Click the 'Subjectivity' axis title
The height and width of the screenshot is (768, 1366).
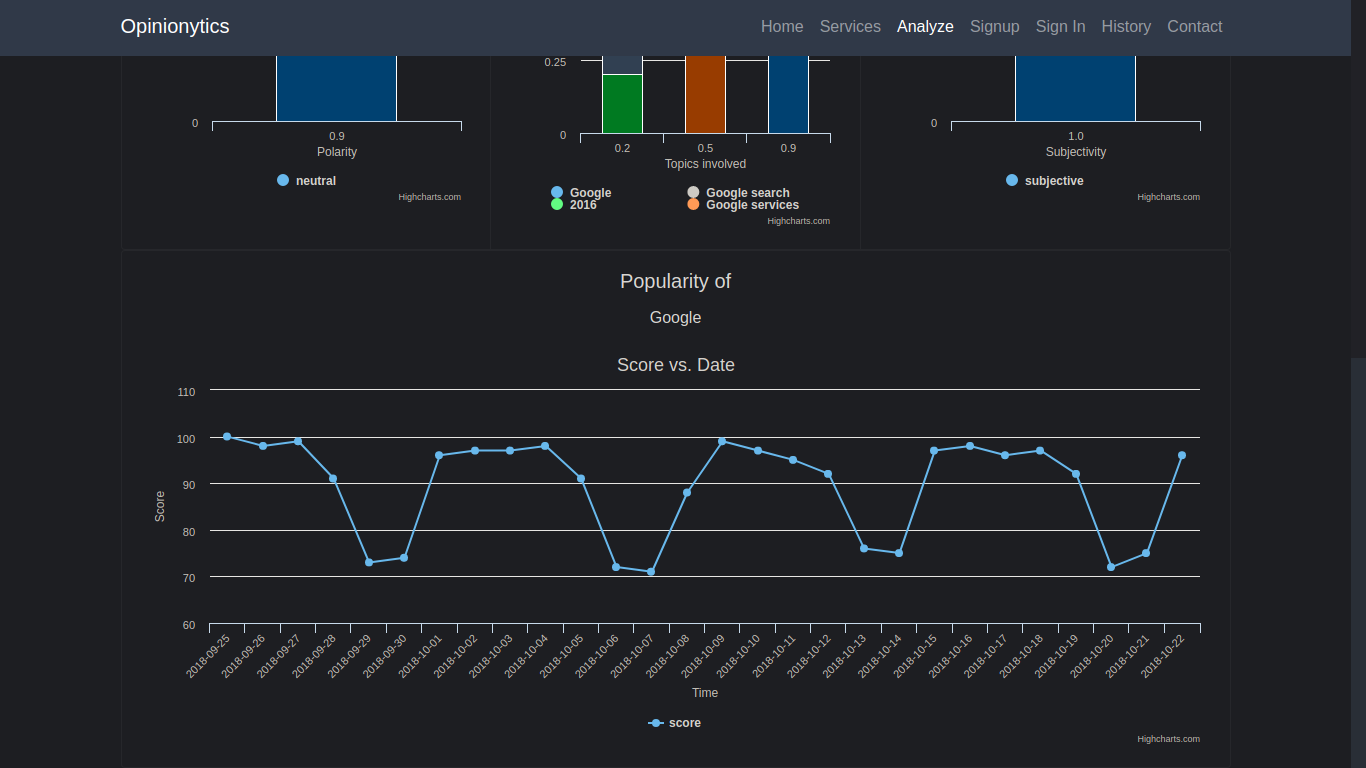pos(1076,152)
